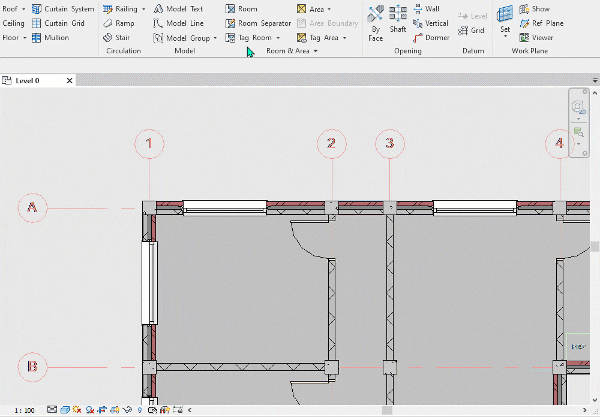Expand the Room & Area panel arrow
Image resolution: width=600 pixels, height=417 pixels.
(316, 51)
